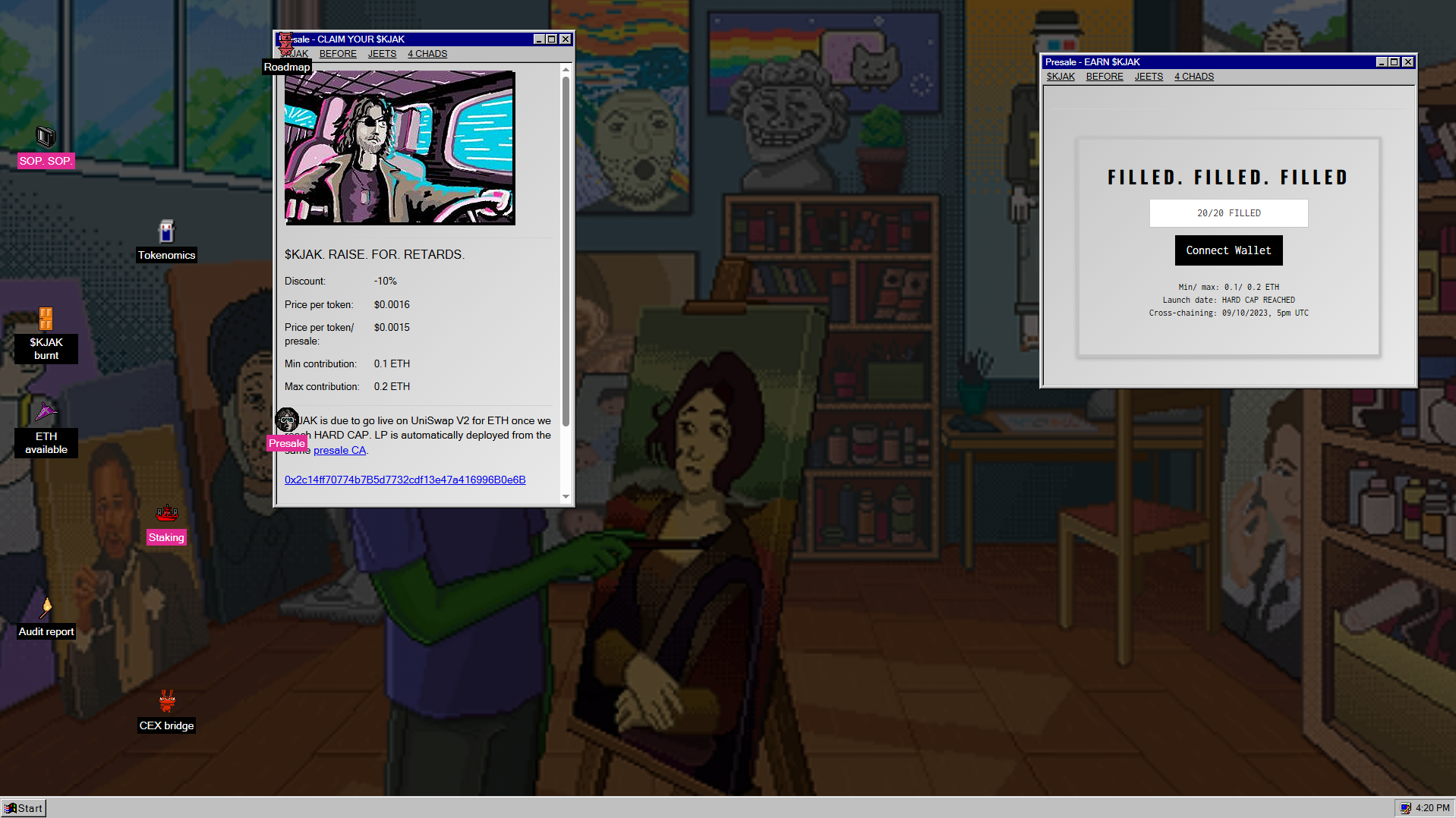Select JEETS menu in CLAIM YOUR $KJAK window
The height and width of the screenshot is (818, 1456).
coord(382,54)
